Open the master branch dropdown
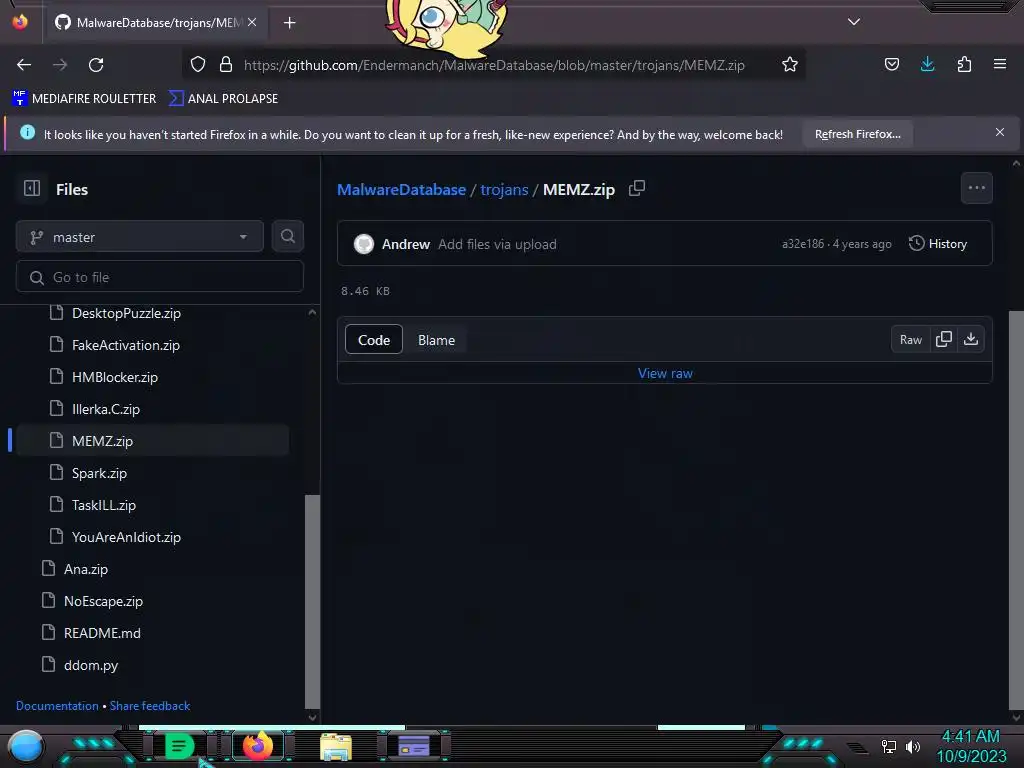The height and width of the screenshot is (768, 1024). [x=140, y=237]
